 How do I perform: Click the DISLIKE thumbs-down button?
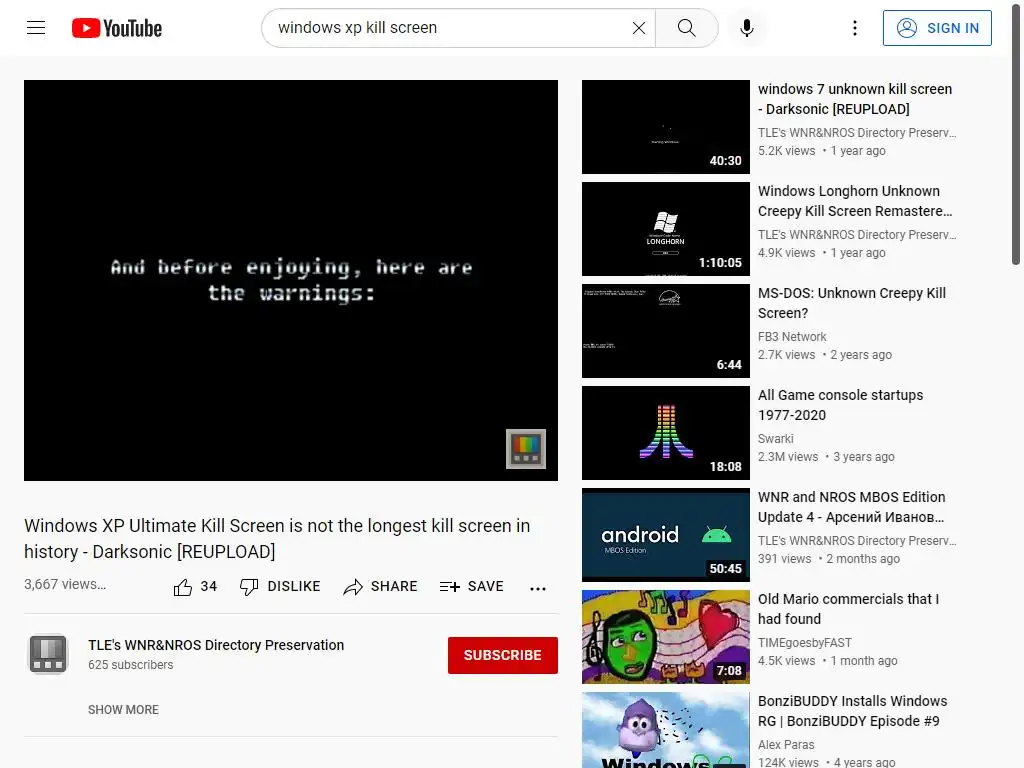tap(280, 586)
